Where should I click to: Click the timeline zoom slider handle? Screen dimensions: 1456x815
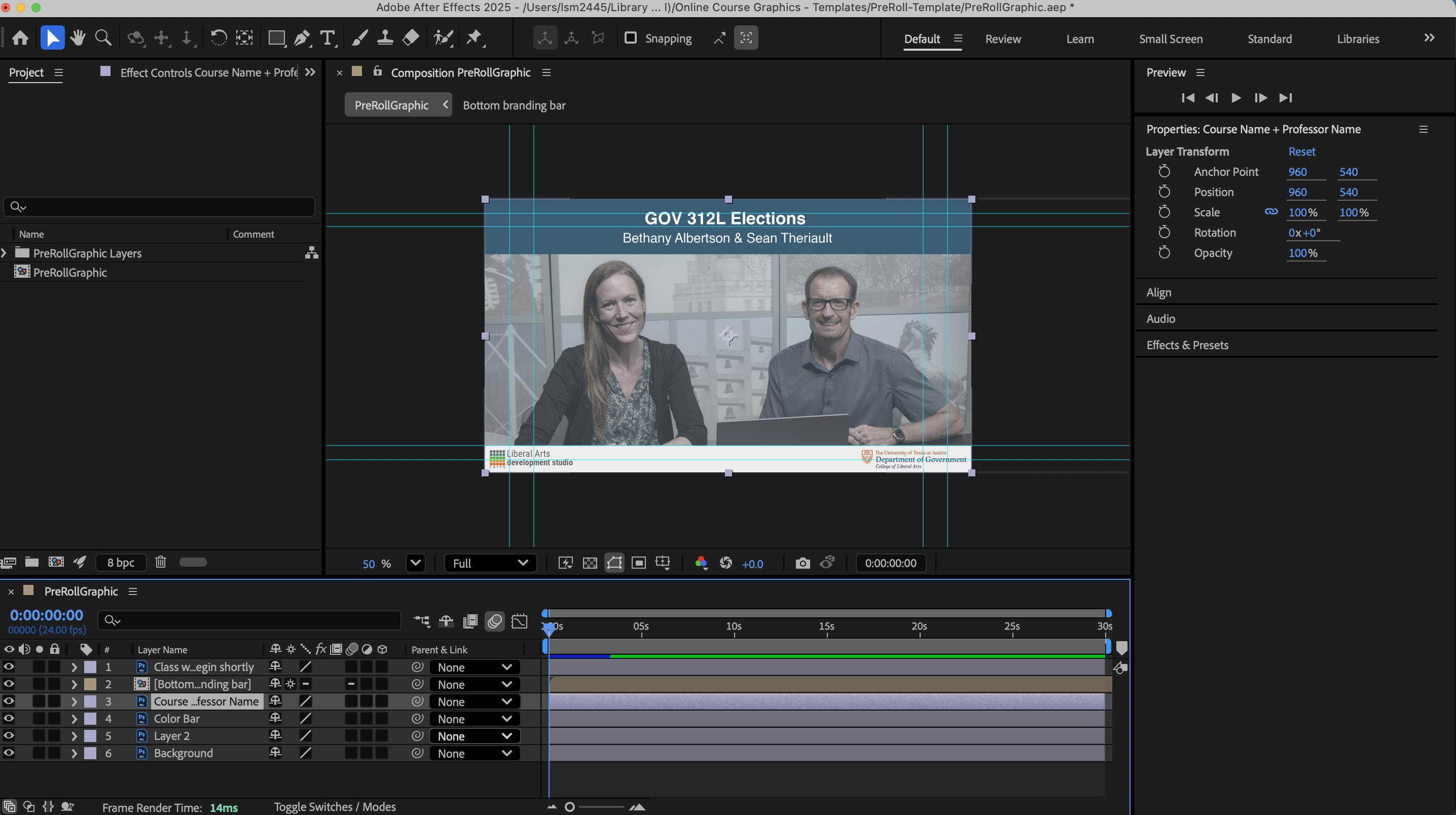(x=570, y=807)
